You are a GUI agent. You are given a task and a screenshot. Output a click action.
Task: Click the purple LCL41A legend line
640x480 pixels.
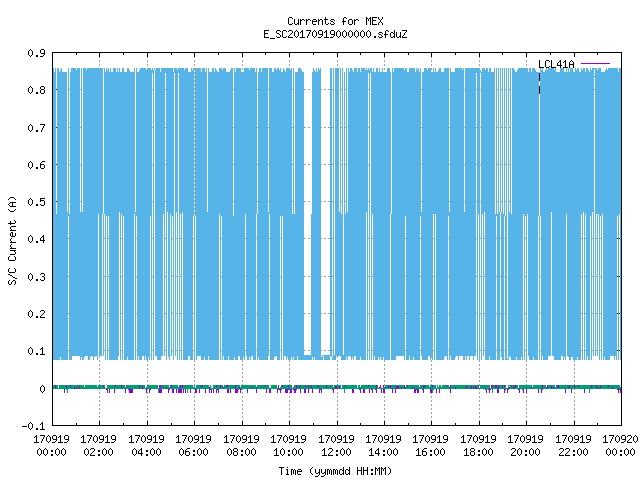(595, 64)
